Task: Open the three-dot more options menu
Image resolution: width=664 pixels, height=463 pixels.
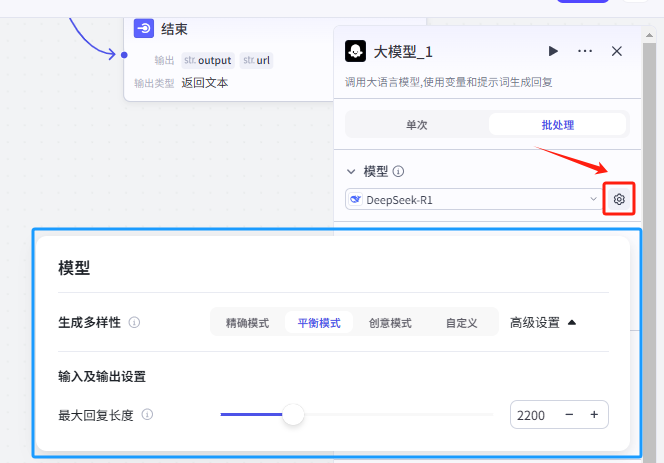Action: pyautogui.click(x=585, y=51)
